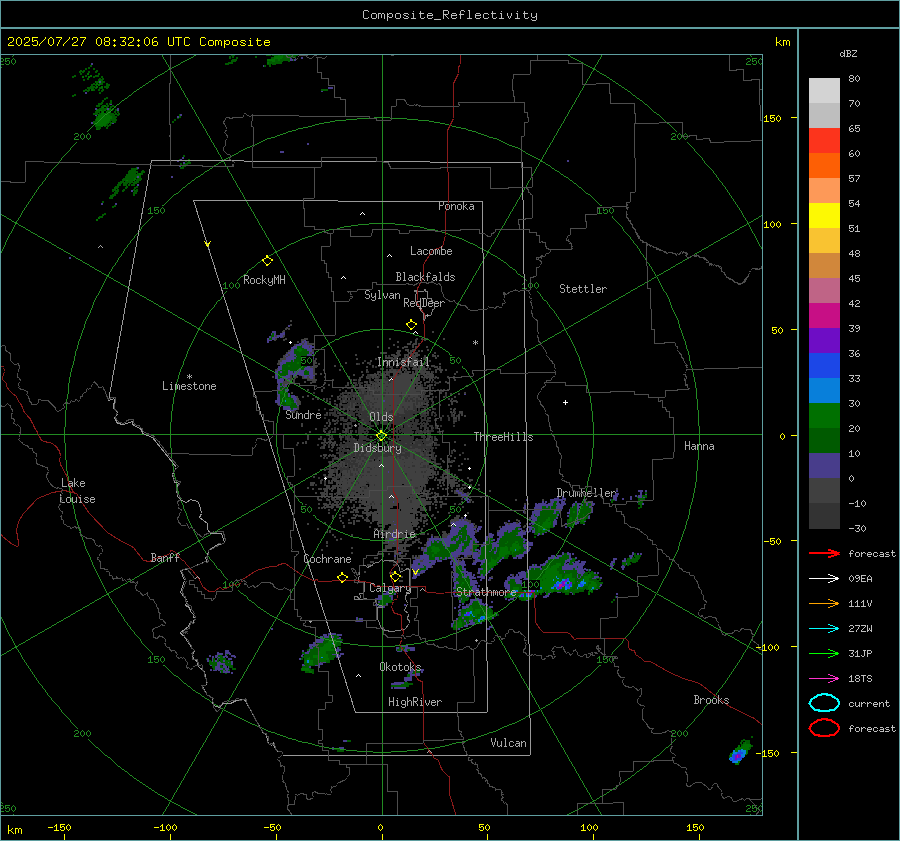Viewport: 900px width, 841px height.
Task: Click the isolated storm cell southeast of Brooks
Action: coord(740,751)
